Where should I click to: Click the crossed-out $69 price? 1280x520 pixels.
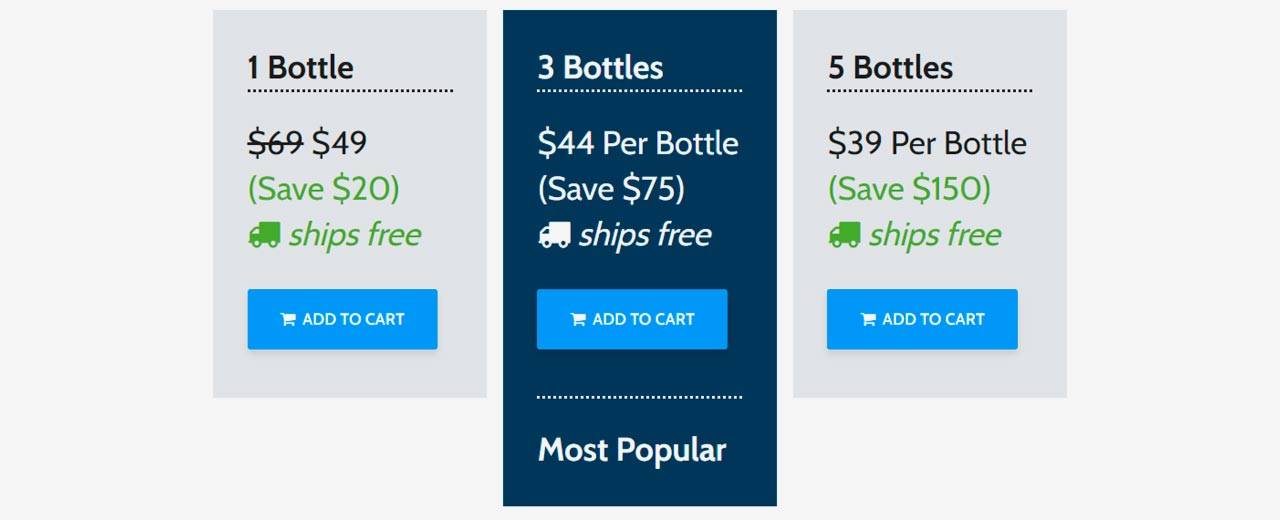[275, 143]
